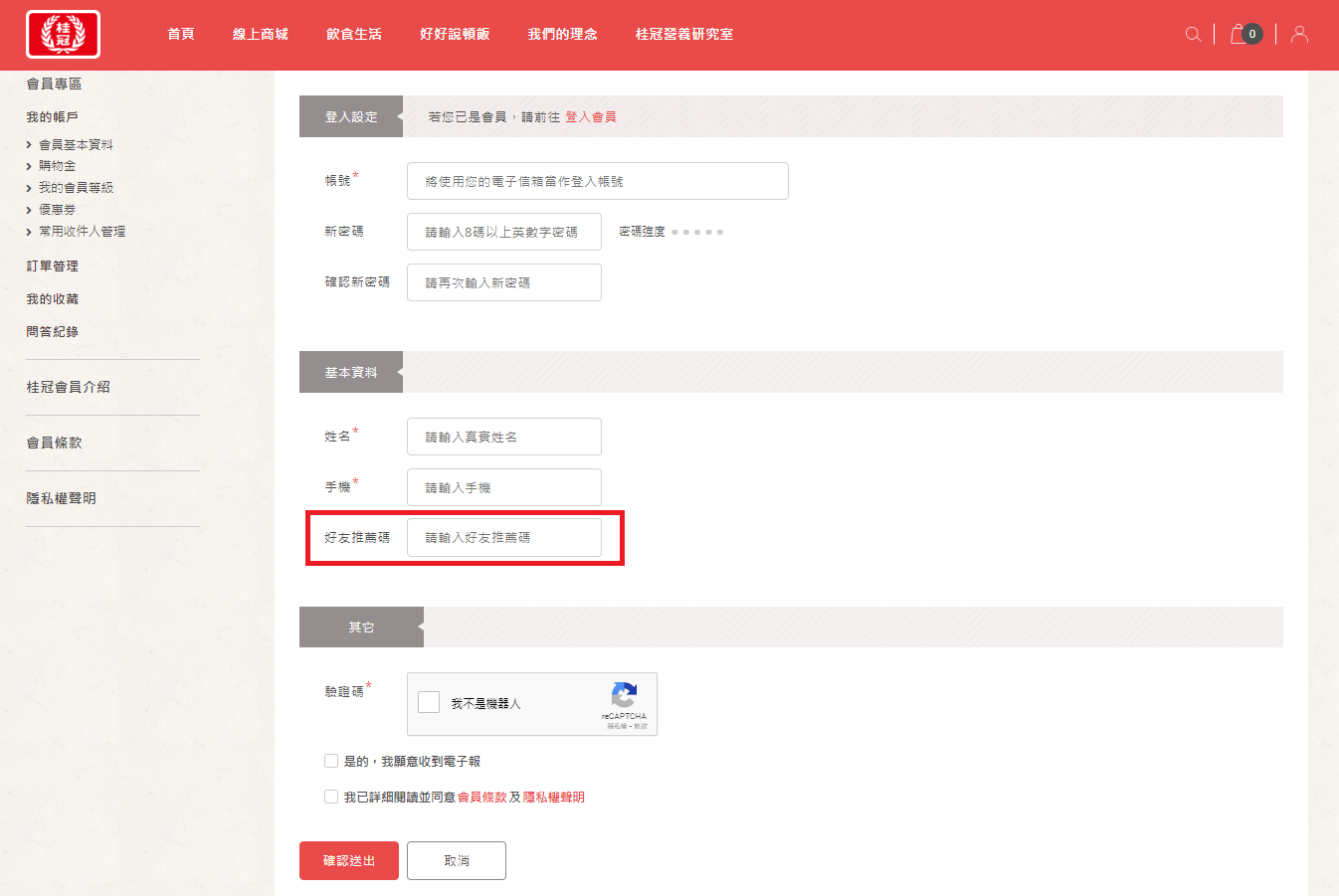
Task: Focus the 帳號 email input field
Action: [x=597, y=182]
